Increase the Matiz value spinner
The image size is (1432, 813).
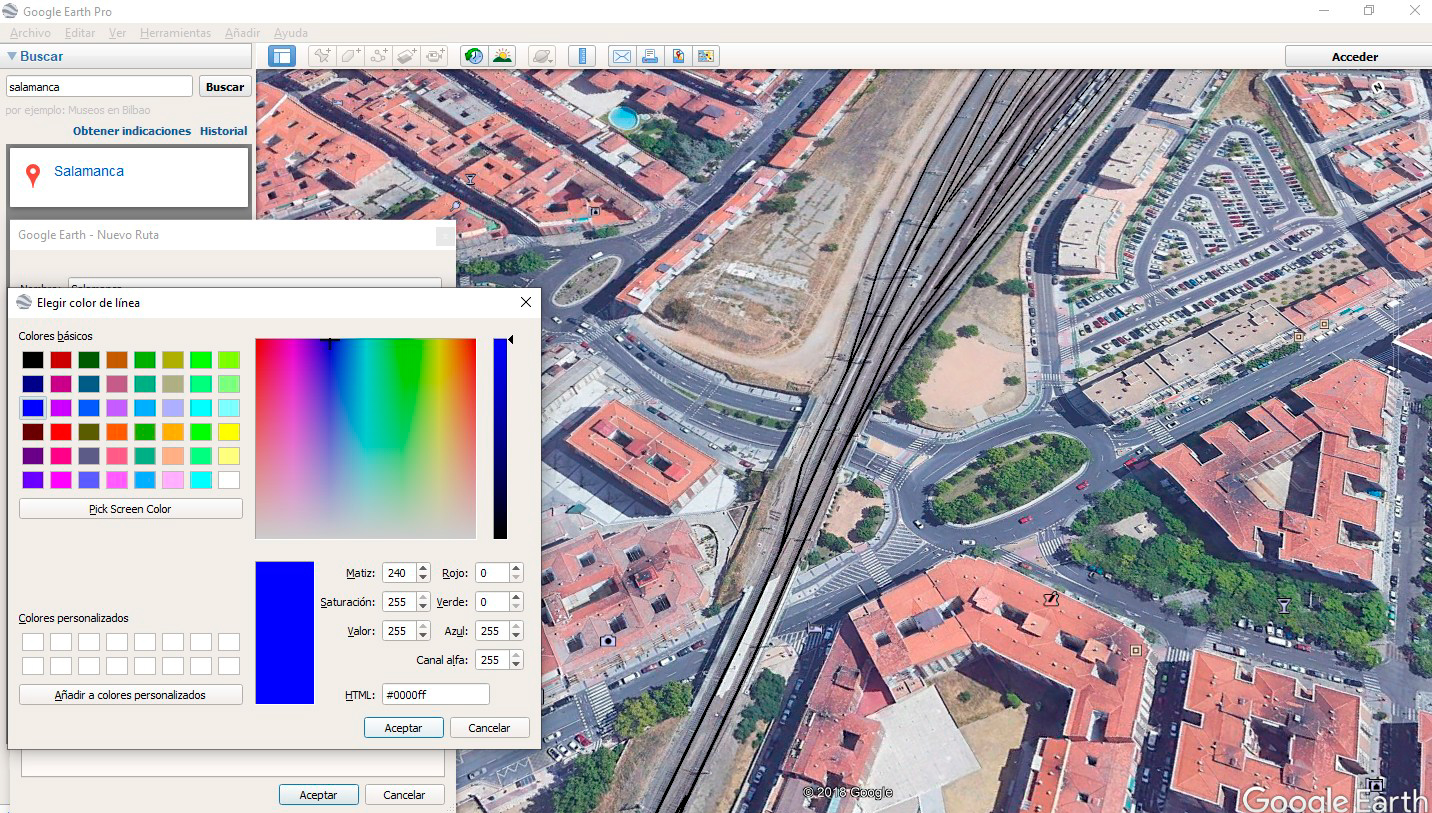(x=423, y=569)
